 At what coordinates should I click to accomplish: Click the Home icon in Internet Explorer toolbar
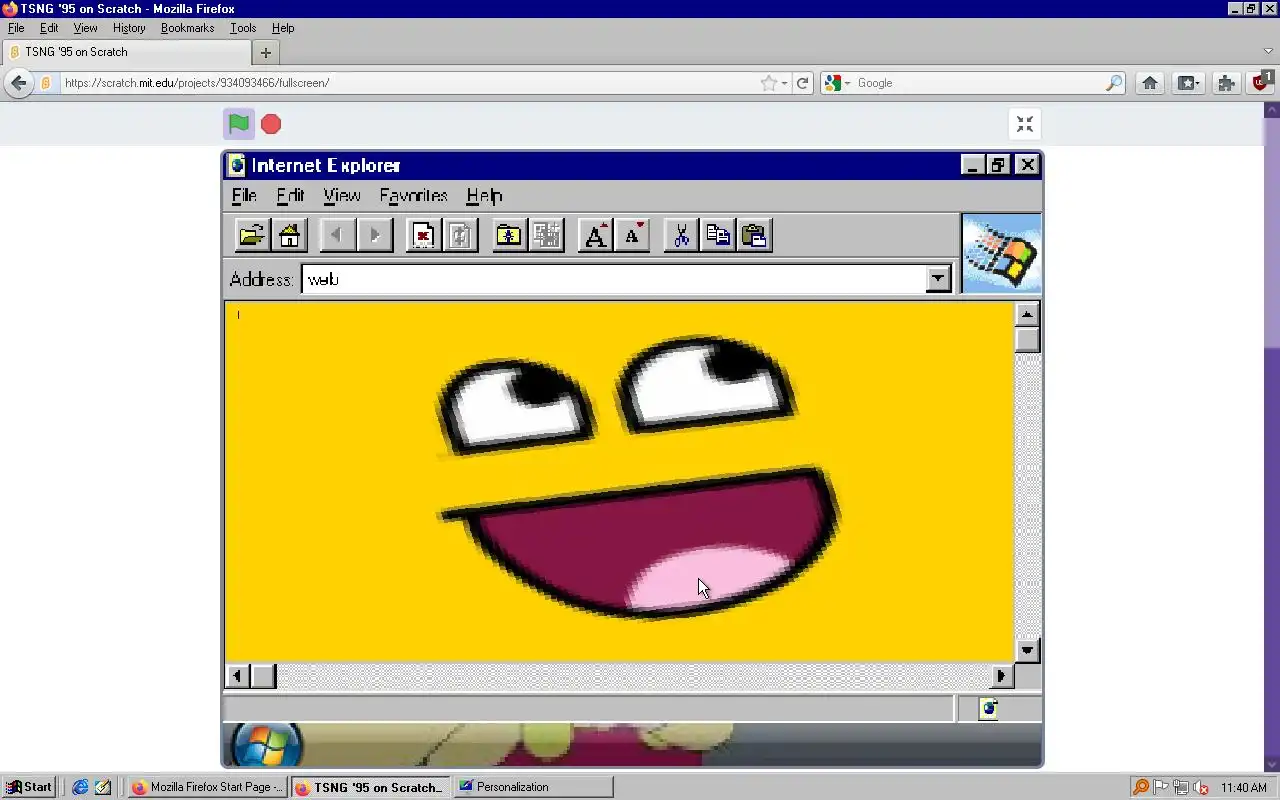coord(289,235)
